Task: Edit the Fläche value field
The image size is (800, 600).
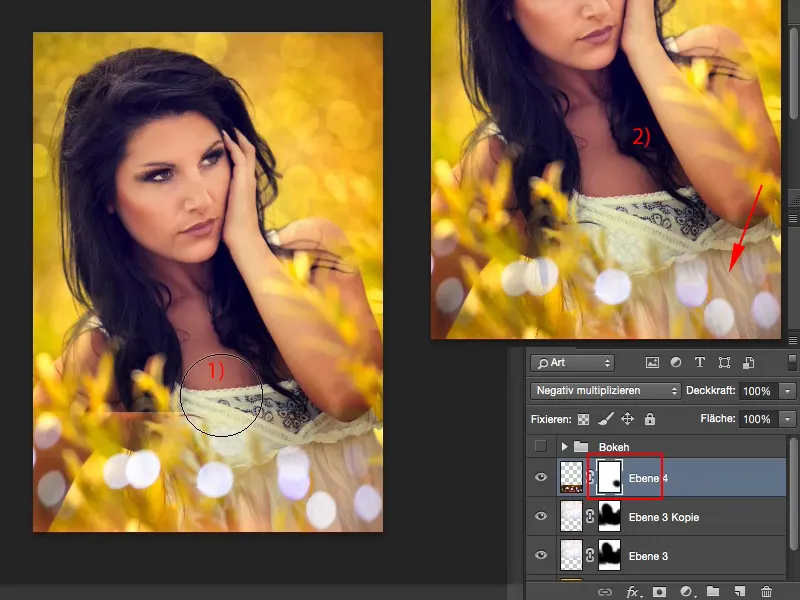Action: (x=758, y=420)
